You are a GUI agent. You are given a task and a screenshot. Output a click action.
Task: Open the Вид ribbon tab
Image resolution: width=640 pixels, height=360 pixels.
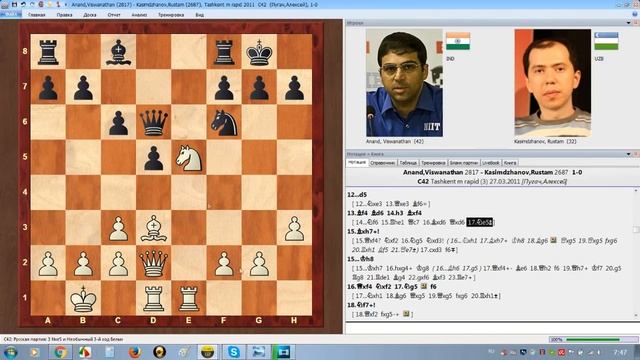pos(200,15)
